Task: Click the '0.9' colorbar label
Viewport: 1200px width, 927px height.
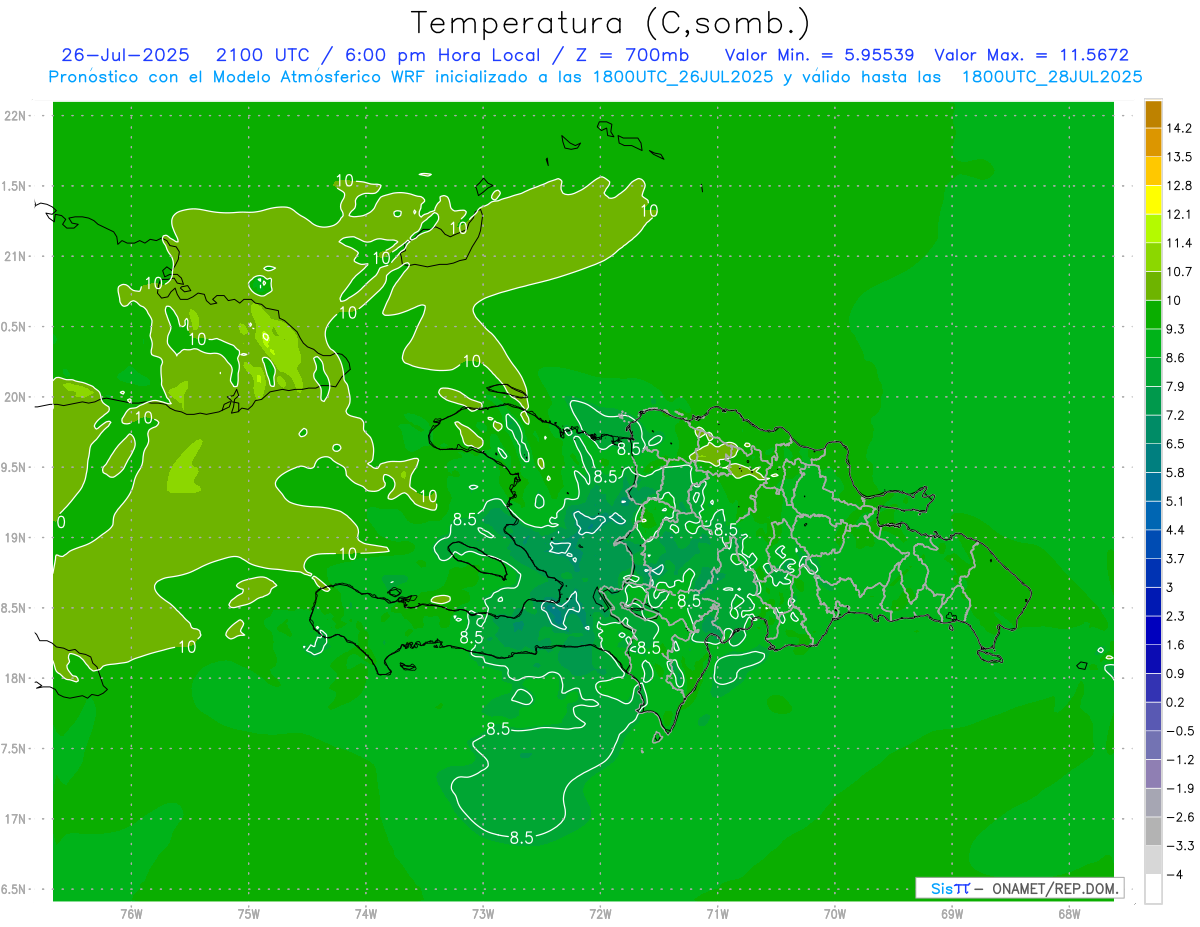Action: coord(1176,673)
